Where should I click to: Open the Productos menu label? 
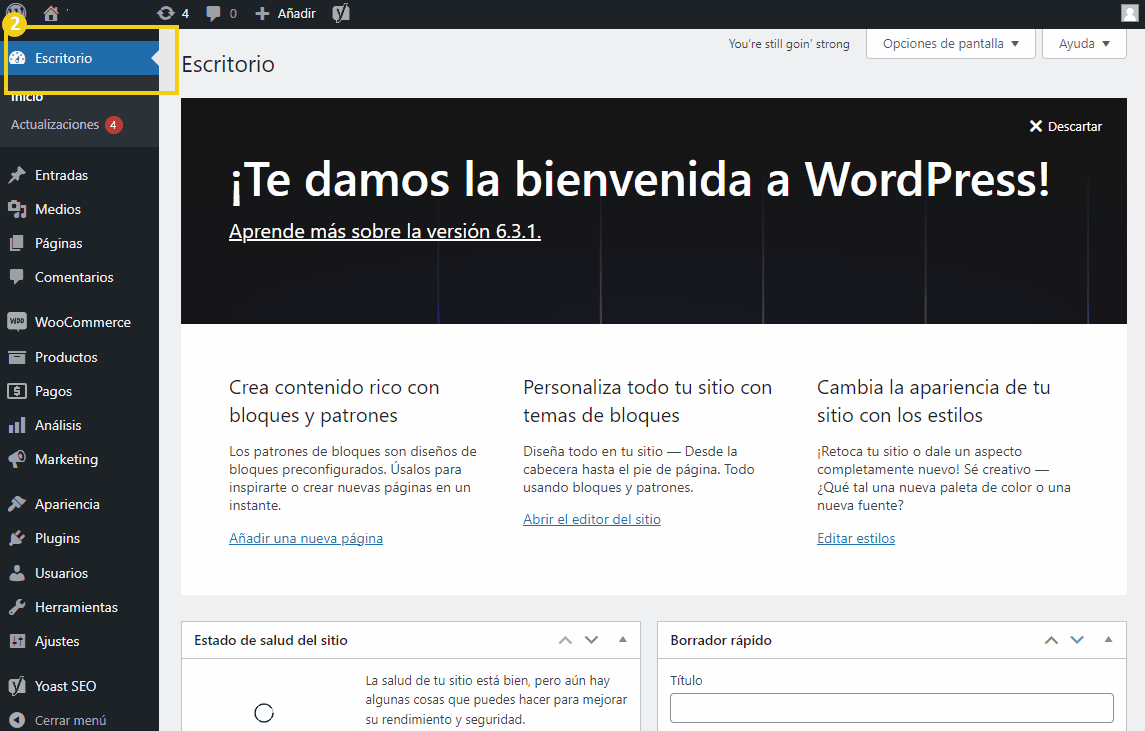click(x=66, y=357)
